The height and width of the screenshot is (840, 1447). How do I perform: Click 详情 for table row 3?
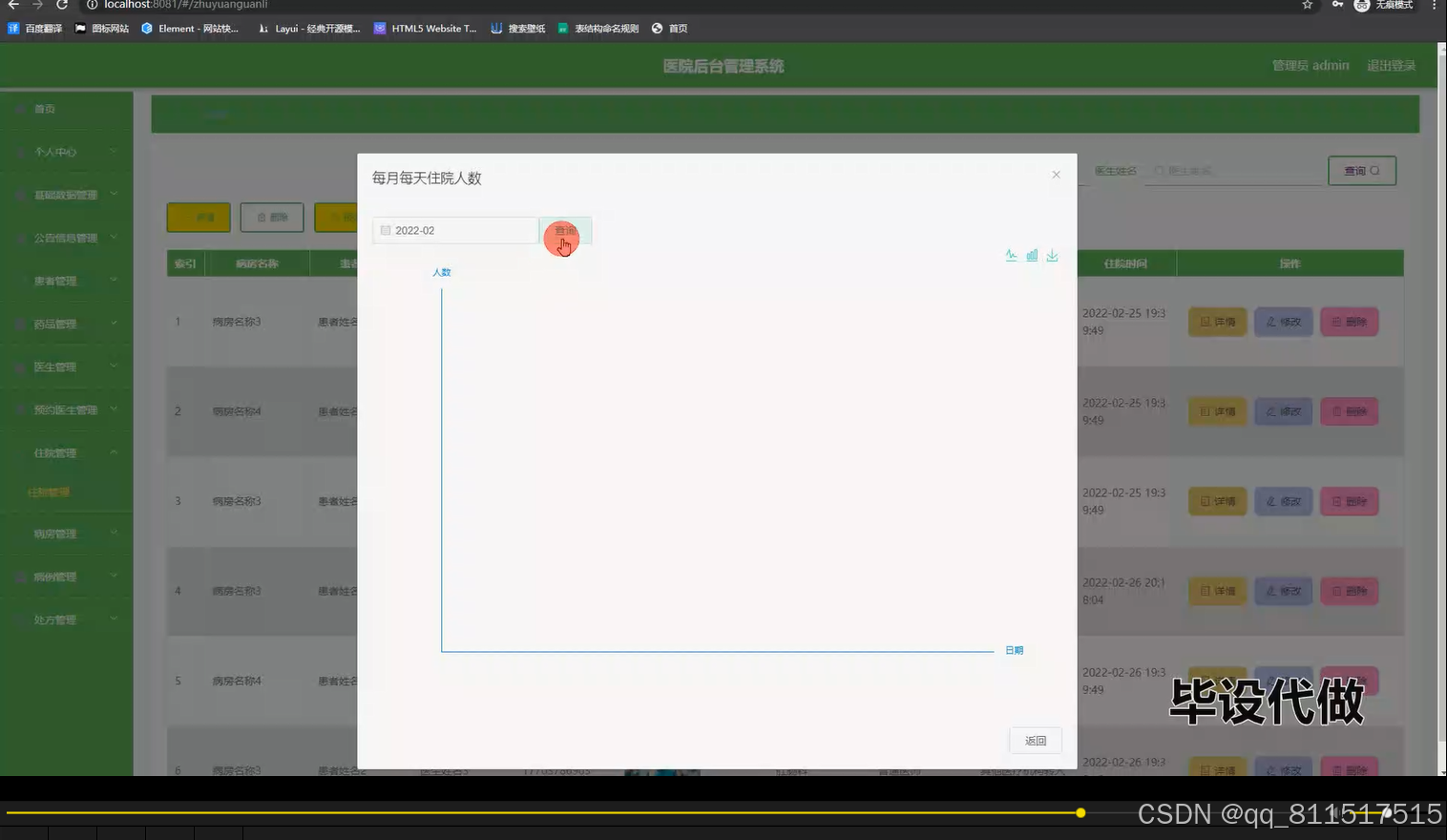coord(1218,501)
